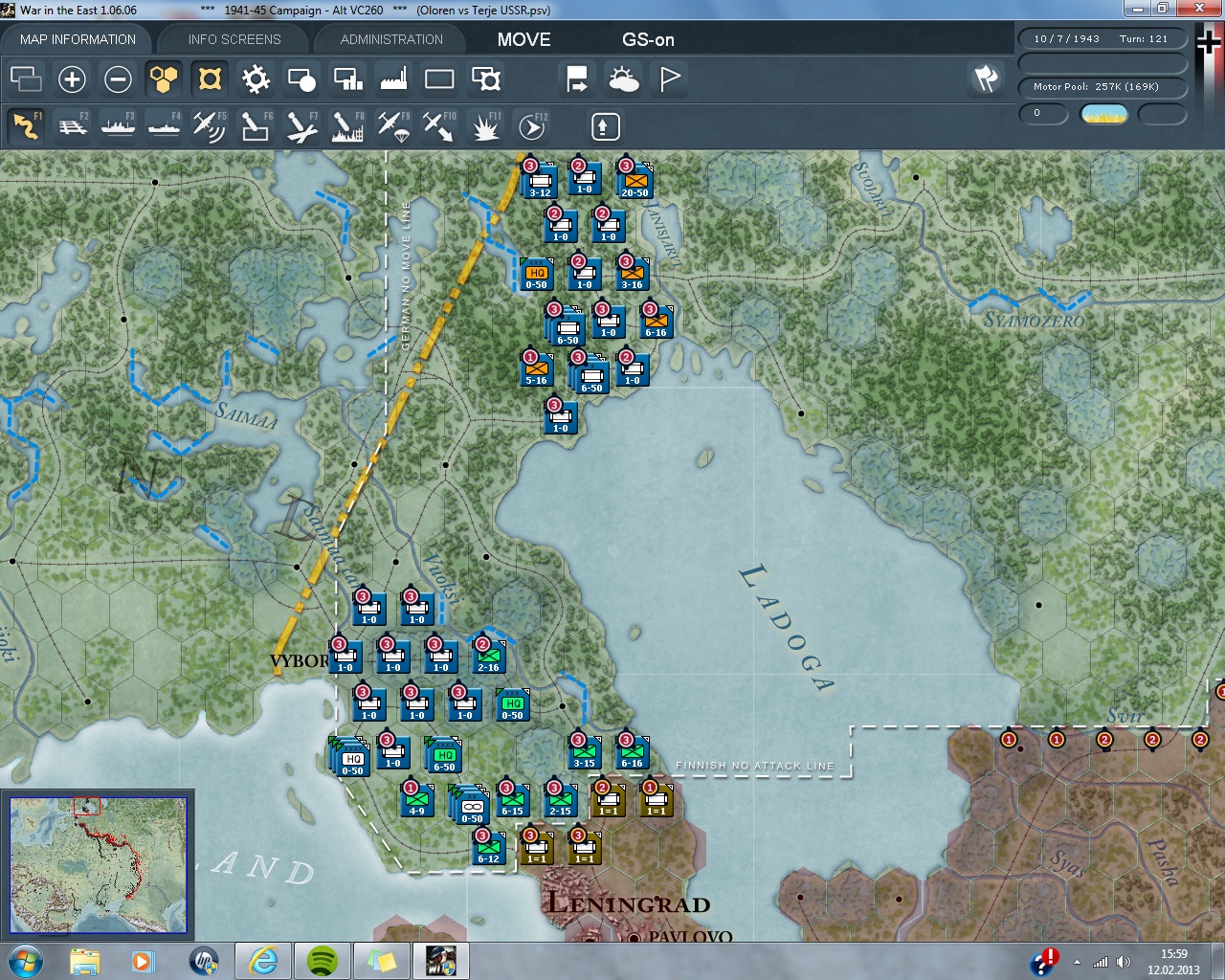Click the clear-weather ground condition indicator
Image resolution: width=1225 pixels, height=980 pixels.
pos(1103,114)
